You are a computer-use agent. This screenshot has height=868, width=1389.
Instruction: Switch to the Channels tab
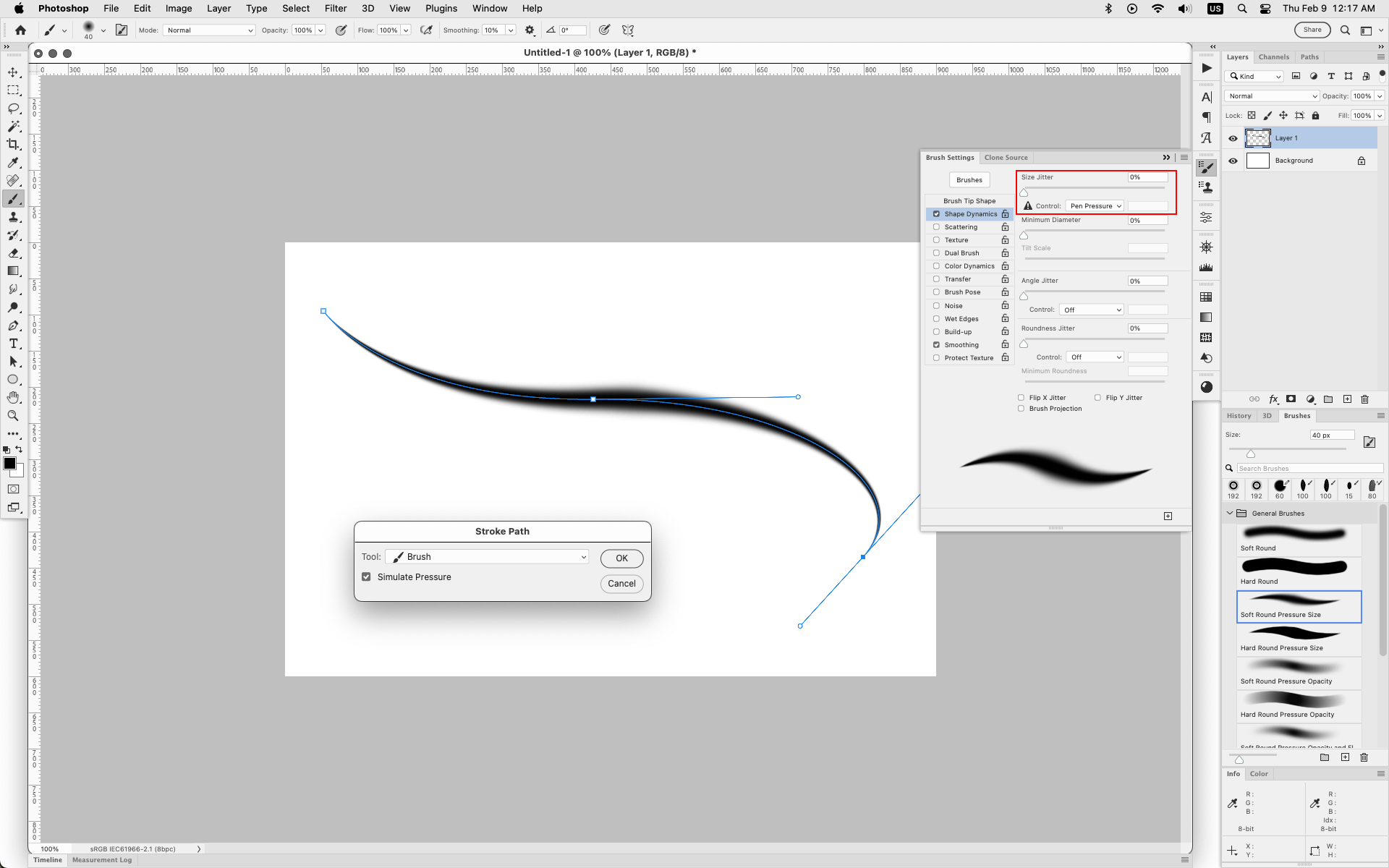tap(1273, 57)
